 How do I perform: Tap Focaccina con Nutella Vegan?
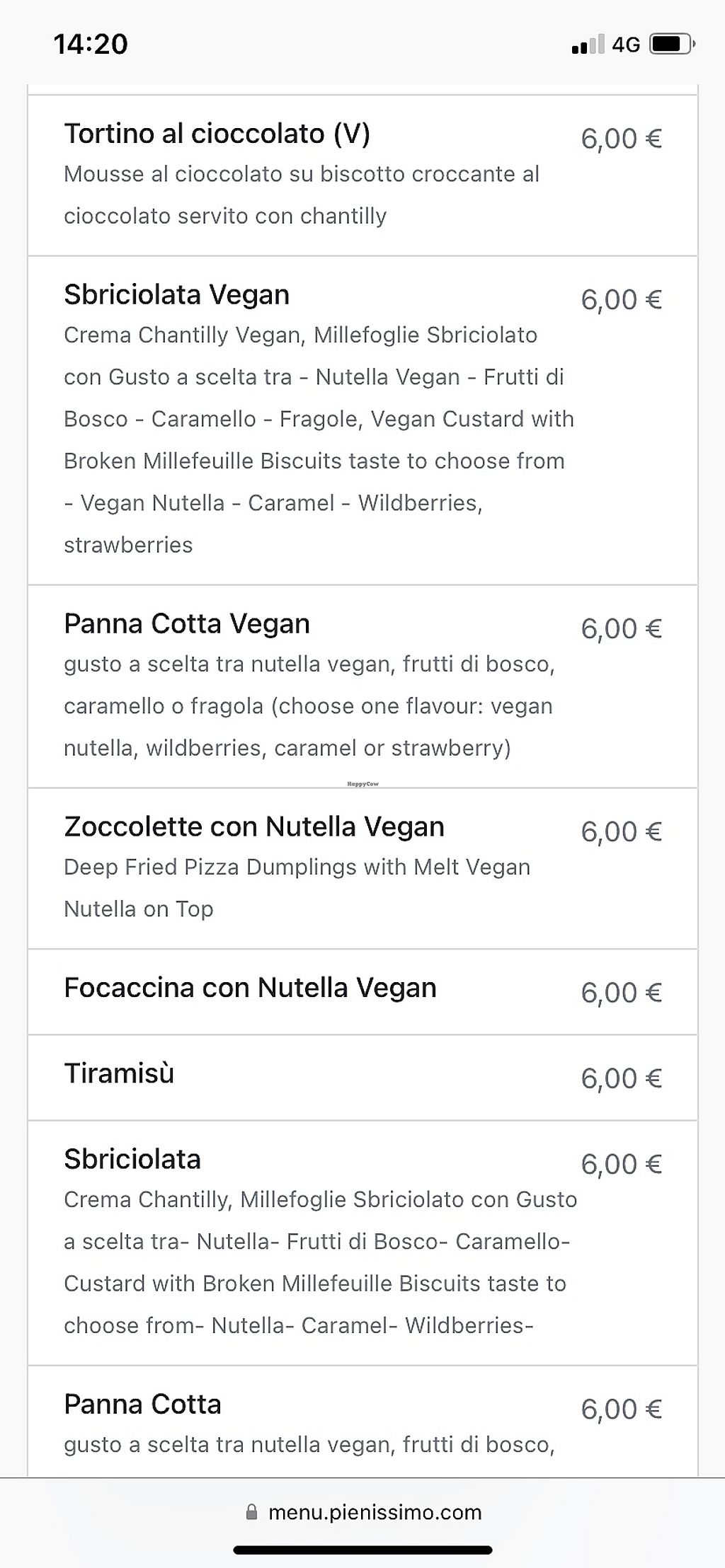[x=250, y=988]
